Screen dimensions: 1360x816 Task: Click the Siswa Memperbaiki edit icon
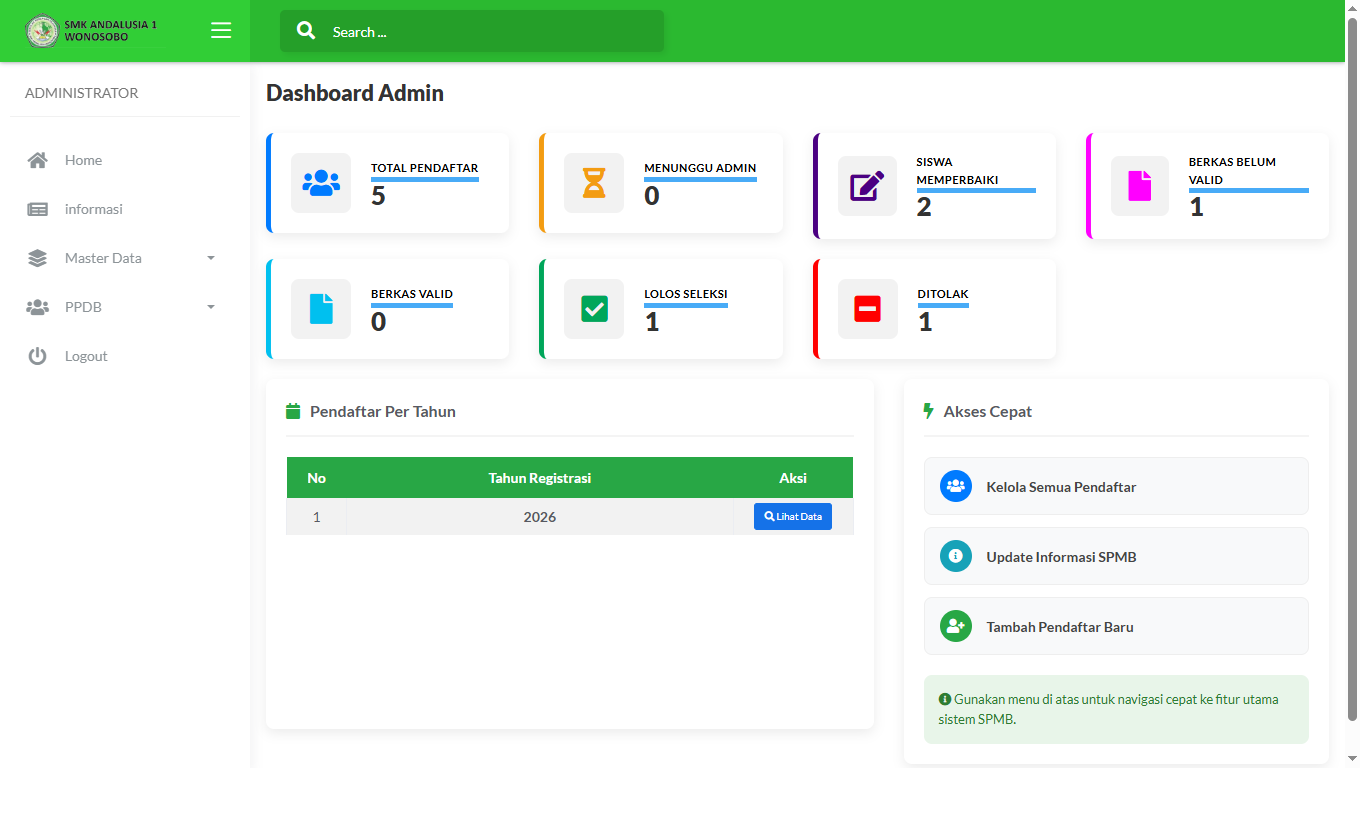[x=867, y=186]
